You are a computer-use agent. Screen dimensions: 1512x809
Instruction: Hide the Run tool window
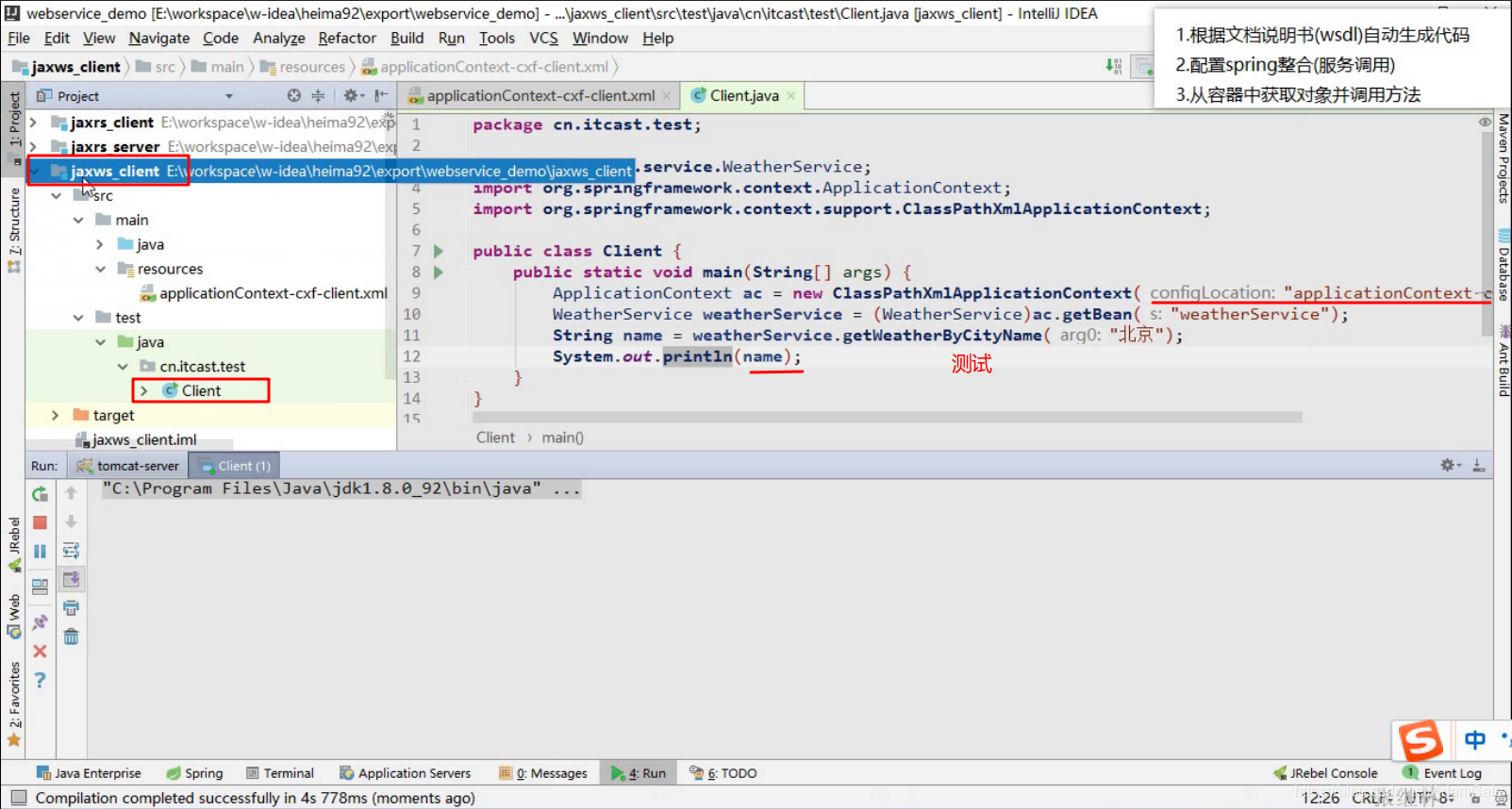[x=1479, y=465]
